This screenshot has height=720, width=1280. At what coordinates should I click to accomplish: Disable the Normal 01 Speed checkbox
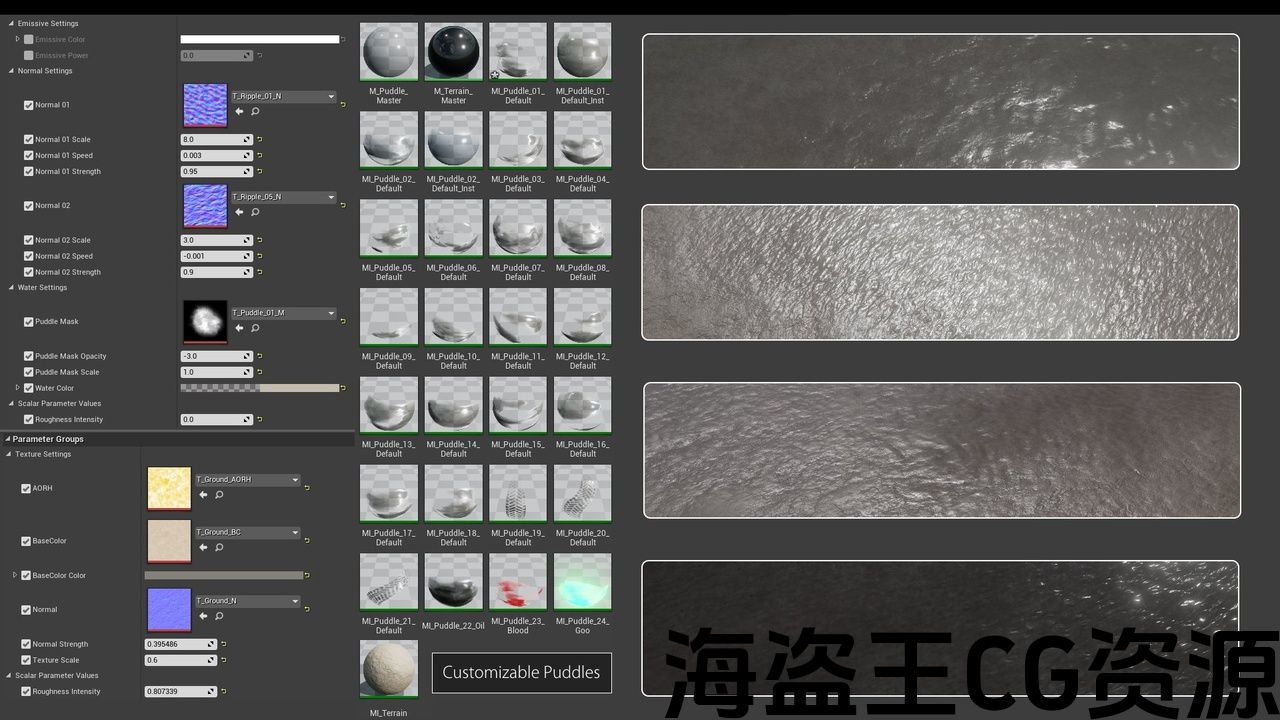click(28, 156)
